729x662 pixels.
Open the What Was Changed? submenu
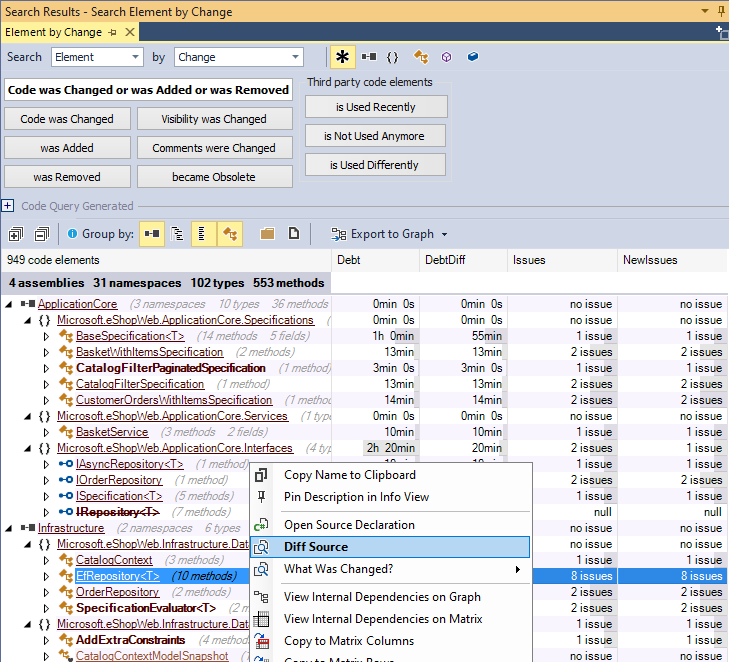(390, 569)
